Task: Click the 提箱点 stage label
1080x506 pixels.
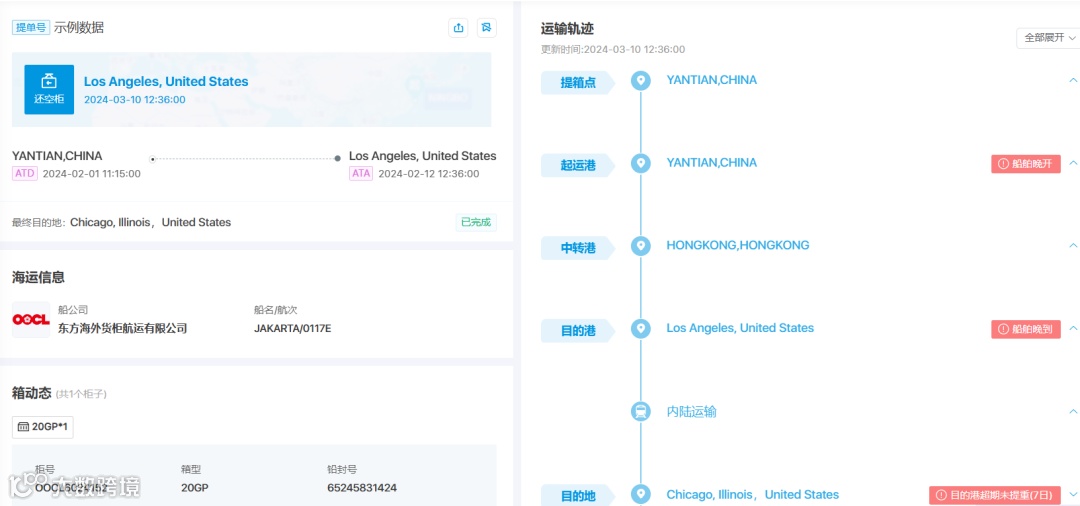Action: (x=578, y=83)
